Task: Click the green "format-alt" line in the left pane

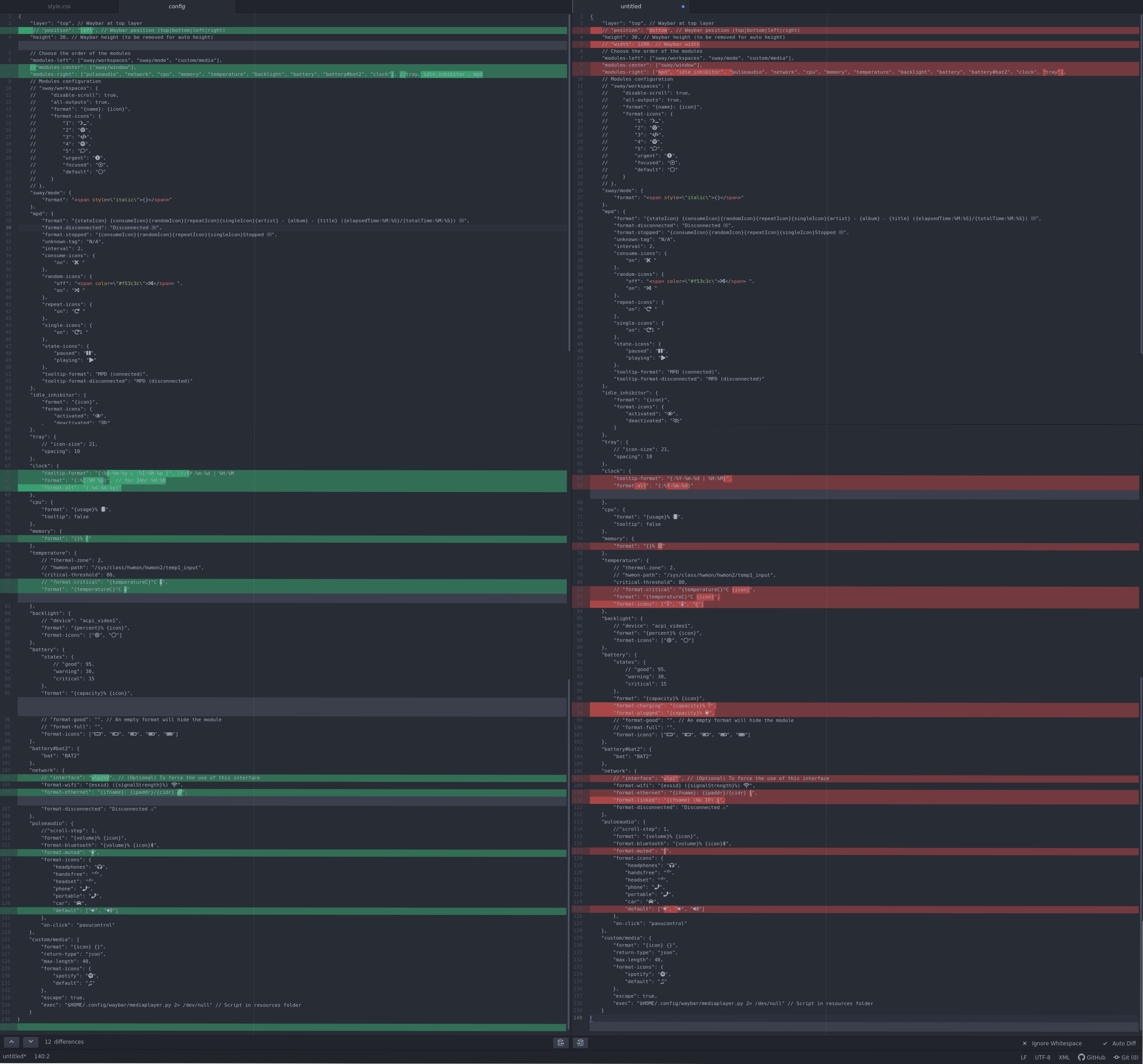Action: (x=291, y=487)
